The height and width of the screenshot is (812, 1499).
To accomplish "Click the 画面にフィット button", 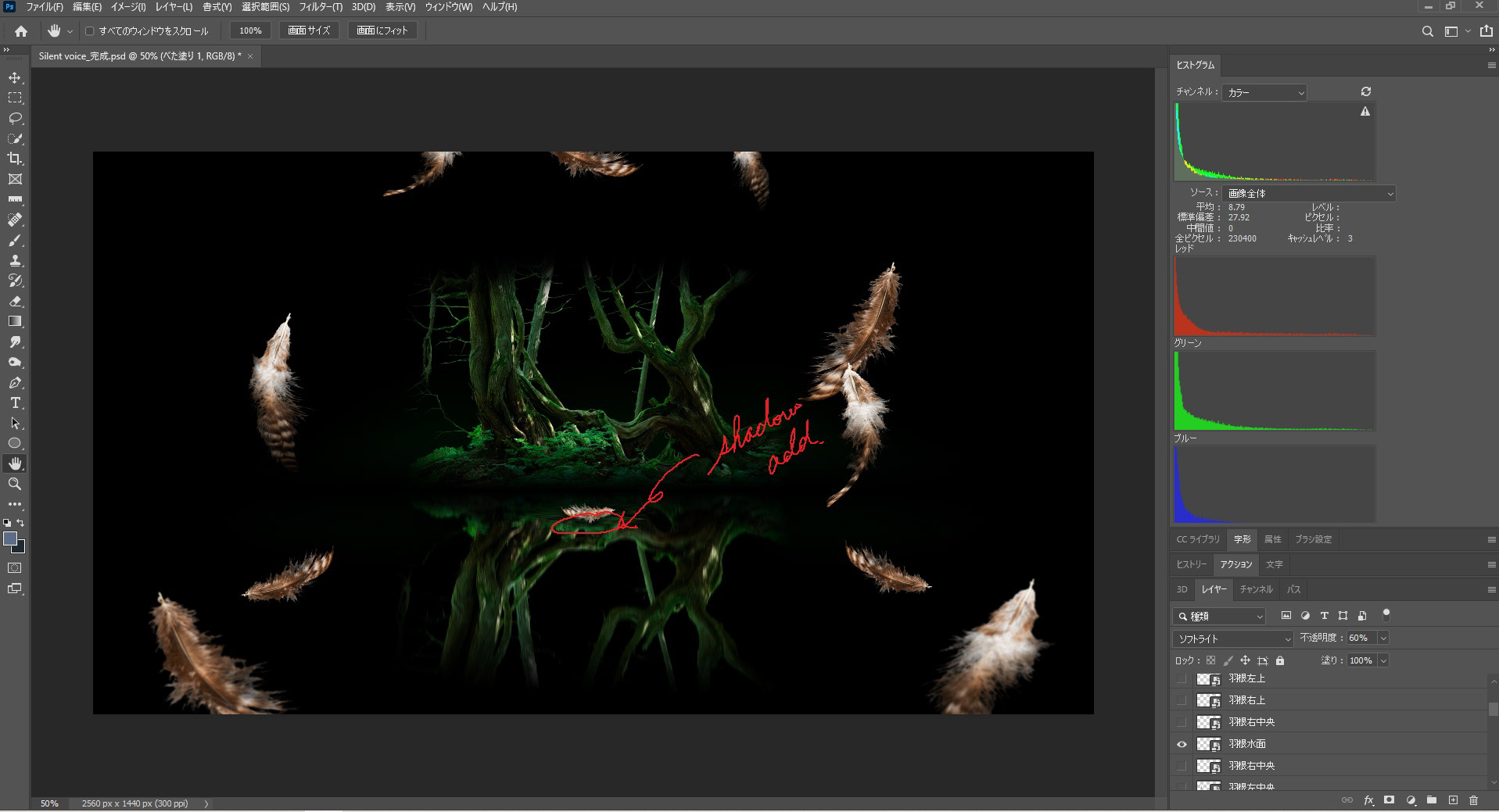I will [382, 30].
